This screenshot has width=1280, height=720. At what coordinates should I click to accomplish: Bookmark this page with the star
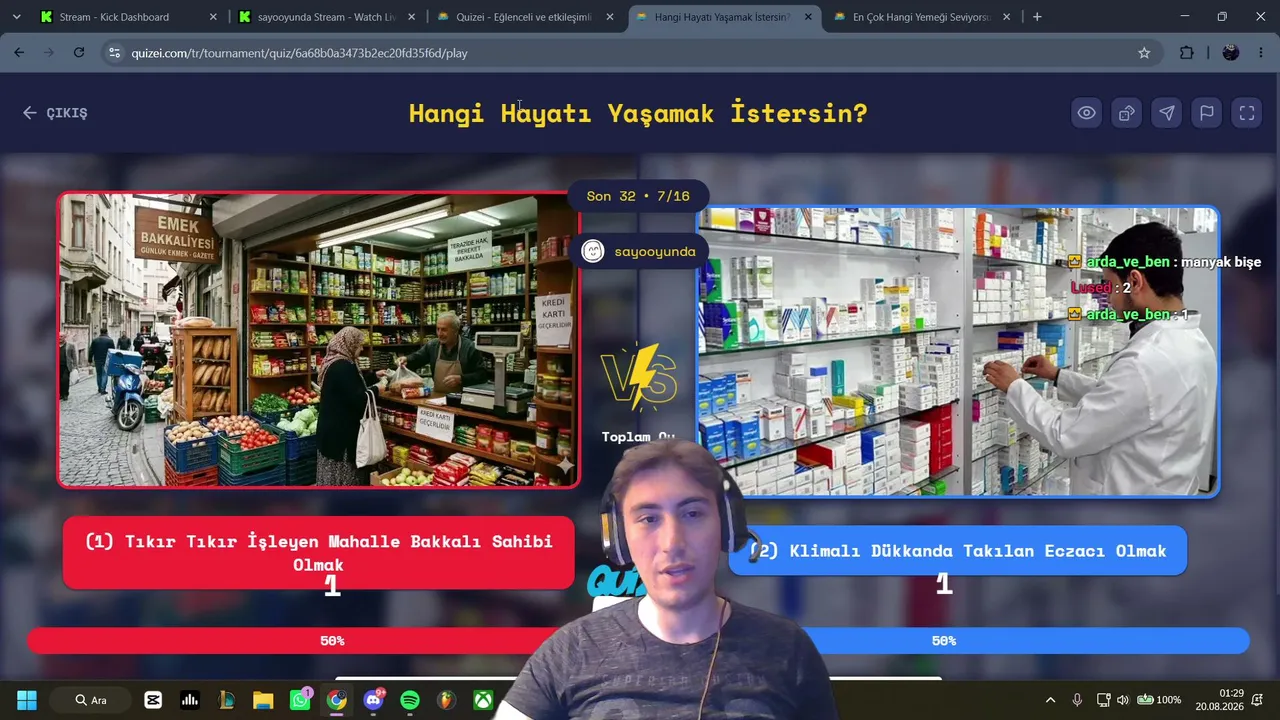tap(1144, 53)
